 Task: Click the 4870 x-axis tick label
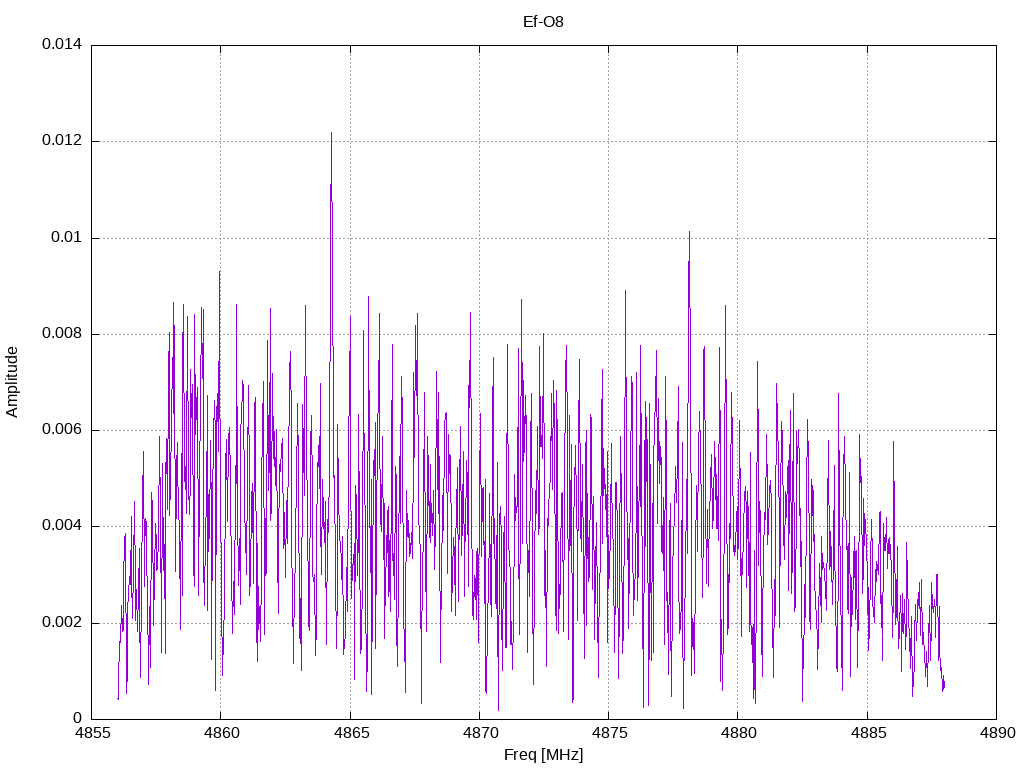[x=480, y=733]
